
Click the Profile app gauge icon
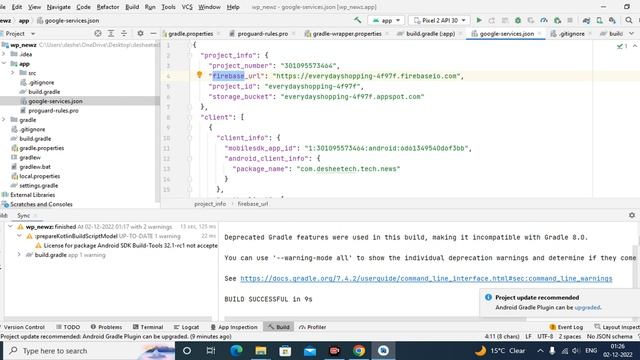click(544, 20)
